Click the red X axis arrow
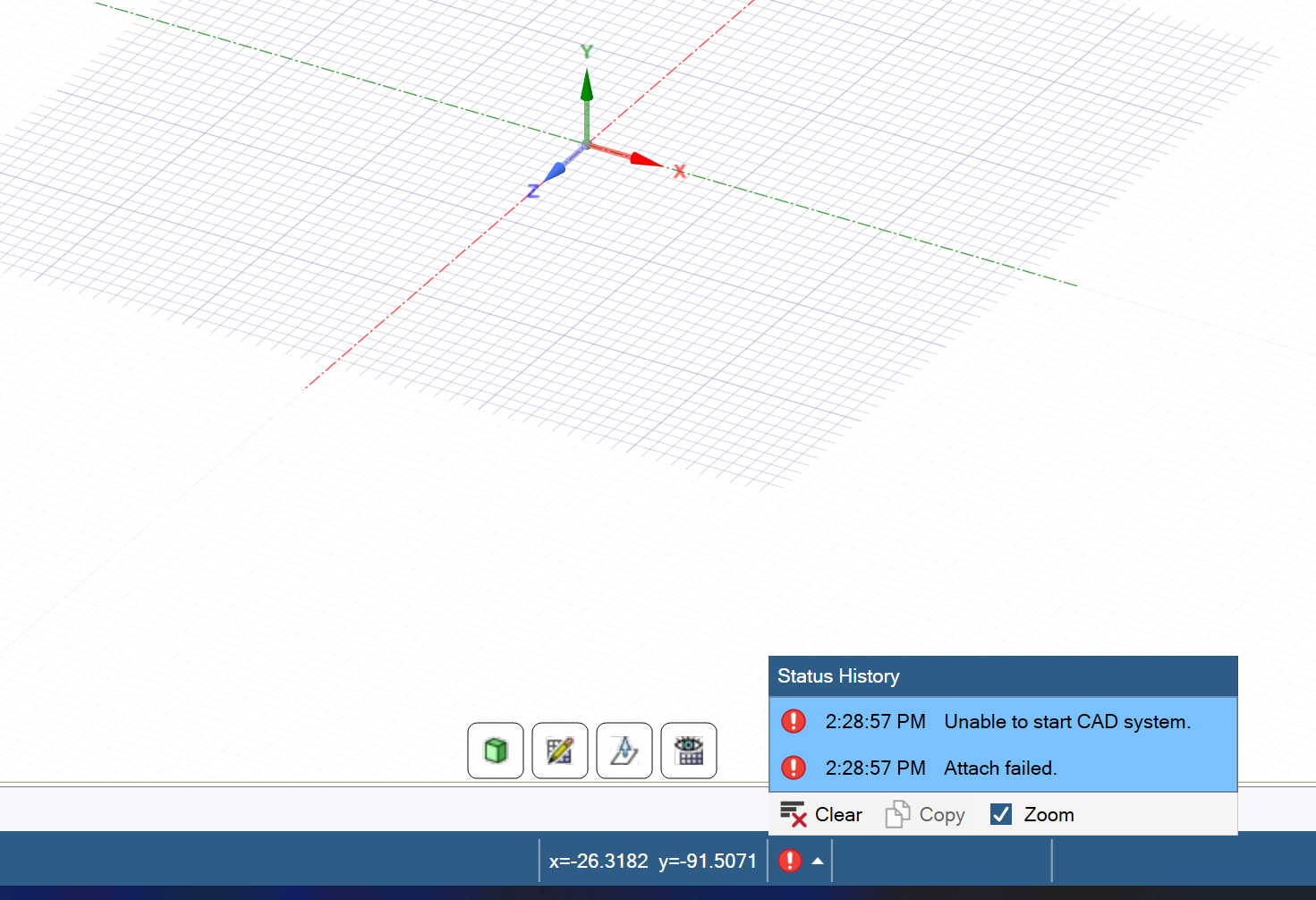Image resolution: width=1316 pixels, height=900 pixels. coord(628,156)
